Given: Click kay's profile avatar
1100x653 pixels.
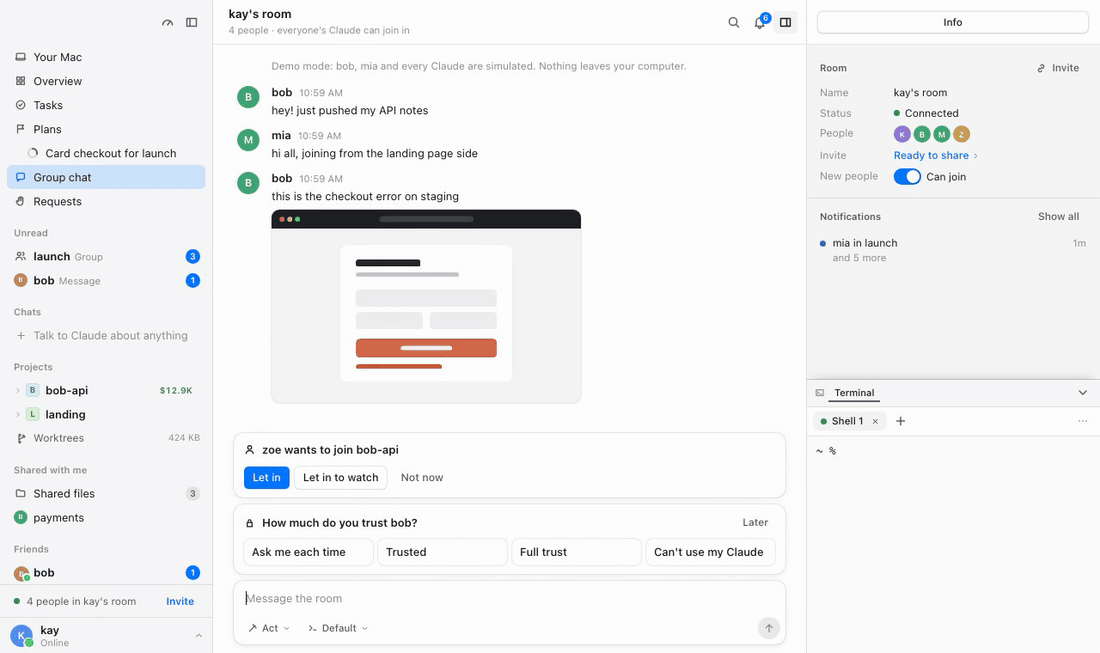Looking at the screenshot, I should click(21, 636).
